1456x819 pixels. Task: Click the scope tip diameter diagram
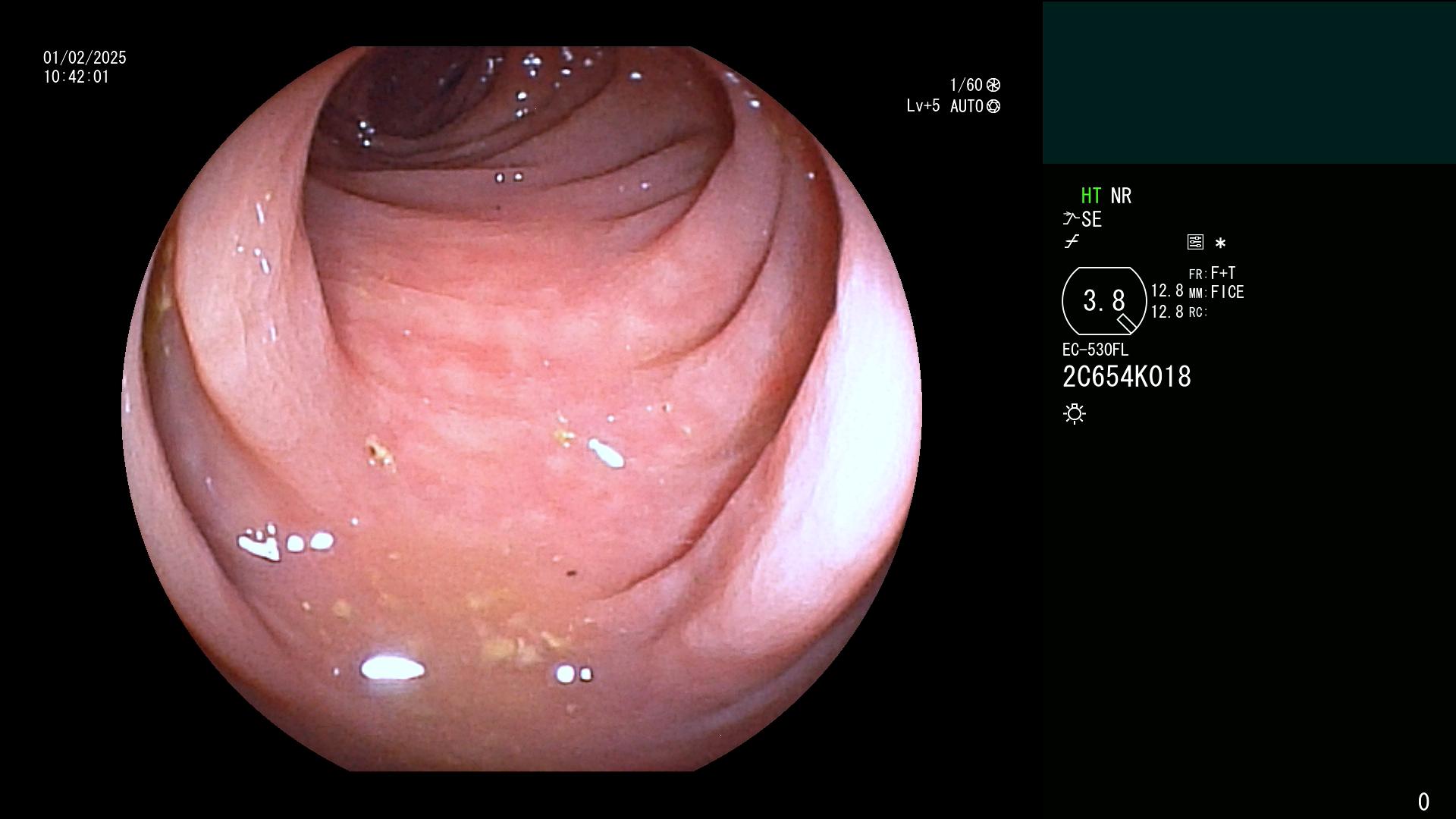(1104, 301)
